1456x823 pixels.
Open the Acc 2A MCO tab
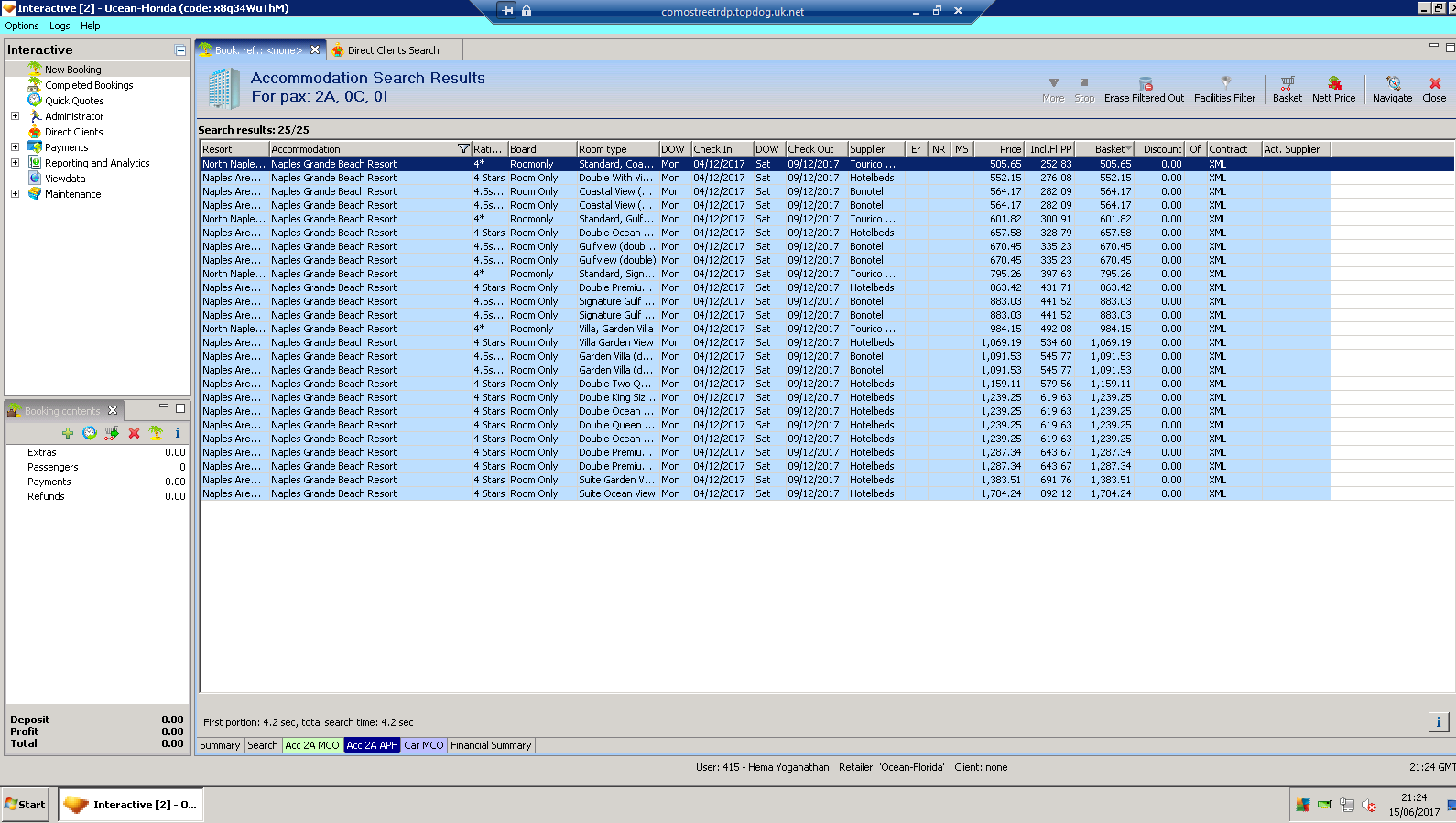312,746
